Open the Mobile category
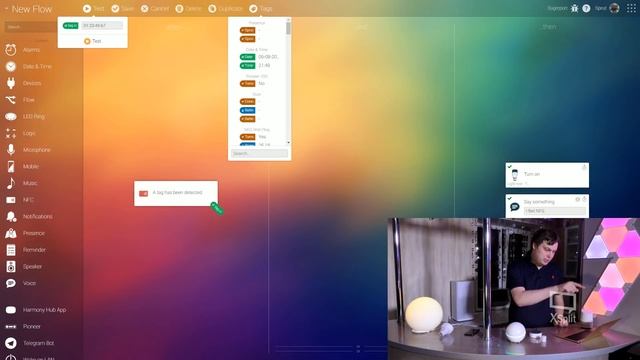This screenshot has height=360, width=640. pos(24,167)
